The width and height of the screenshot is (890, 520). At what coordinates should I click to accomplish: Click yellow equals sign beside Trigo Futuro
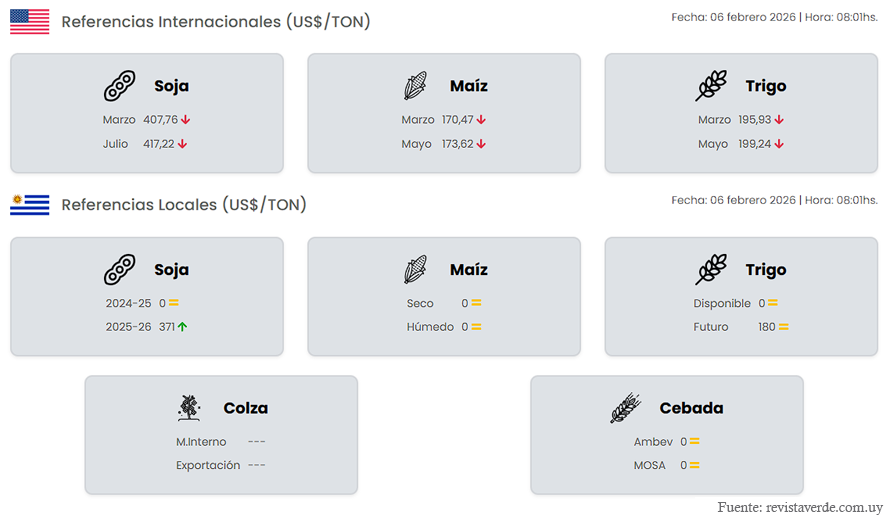[x=784, y=327]
